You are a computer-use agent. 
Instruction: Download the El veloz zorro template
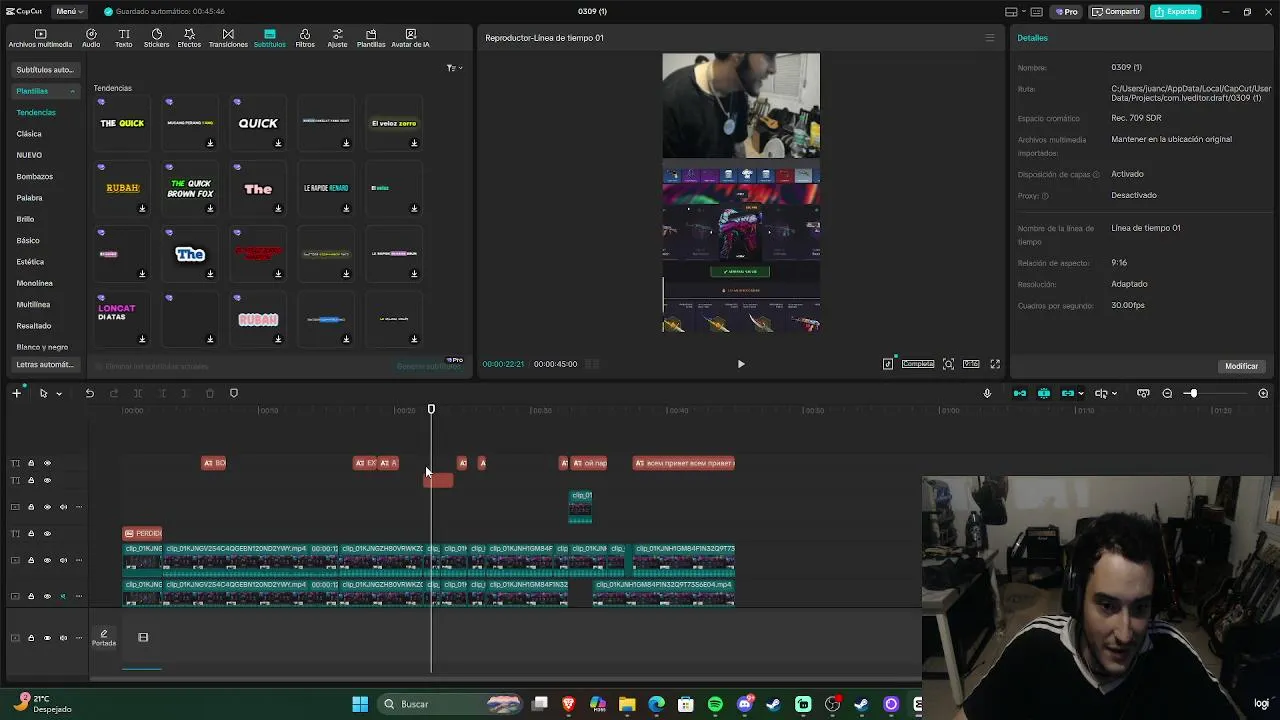[414, 143]
